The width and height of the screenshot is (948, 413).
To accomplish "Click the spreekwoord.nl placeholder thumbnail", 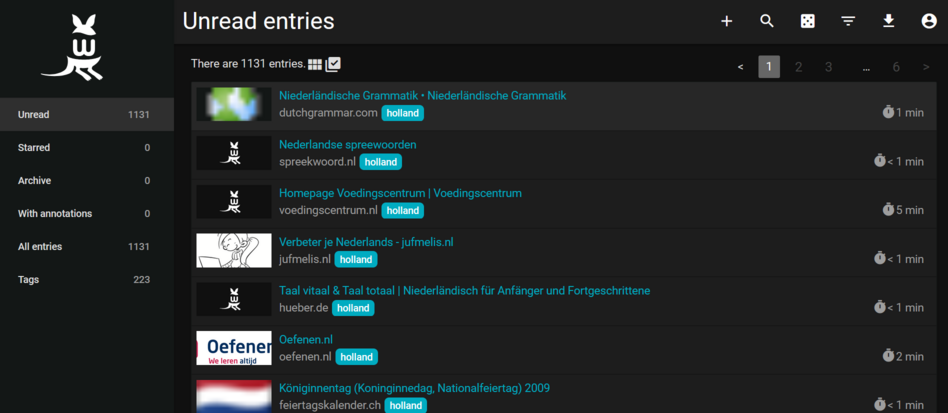I will 234,153.
